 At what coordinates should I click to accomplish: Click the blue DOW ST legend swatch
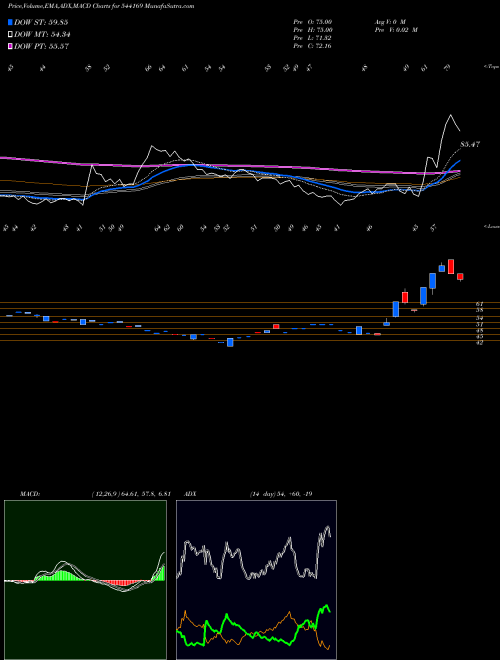[10, 22]
